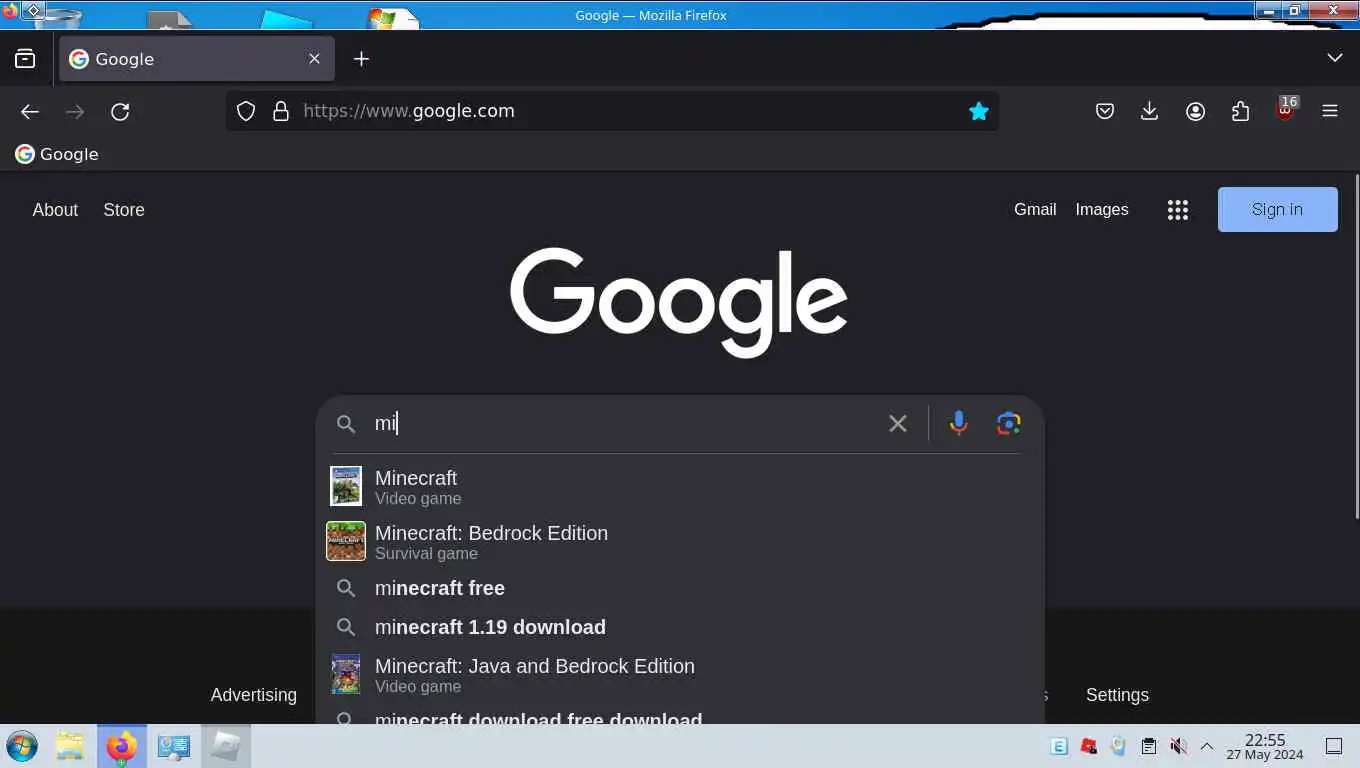Image resolution: width=1360 pixels, height=768 pixels.
Task: Click the Firefox taskbar icon
Action: (x=121, y=746)
